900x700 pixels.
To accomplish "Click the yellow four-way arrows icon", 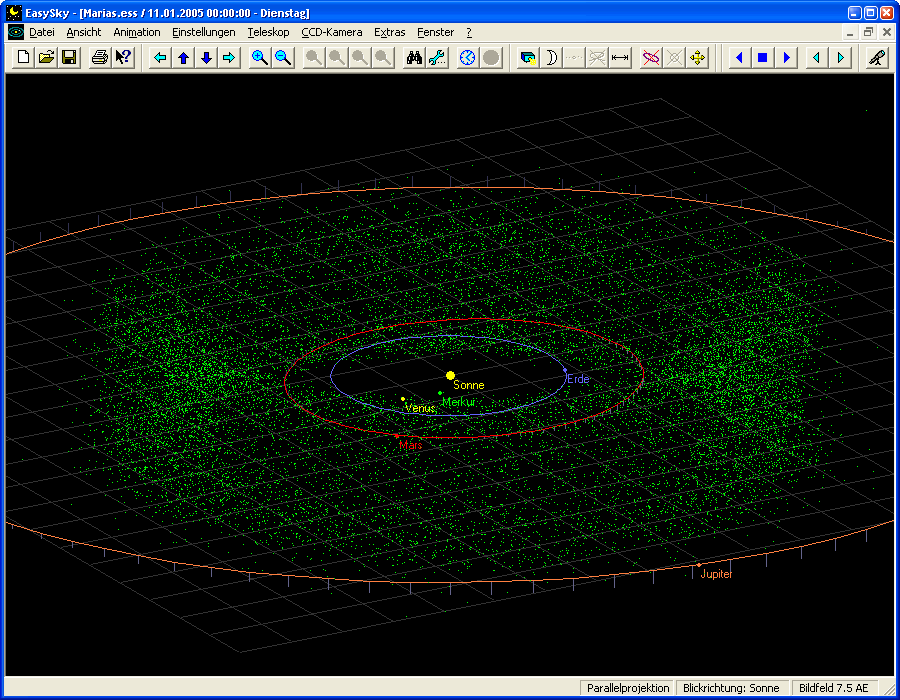I will pyautogui.click(x=698, y=58).
